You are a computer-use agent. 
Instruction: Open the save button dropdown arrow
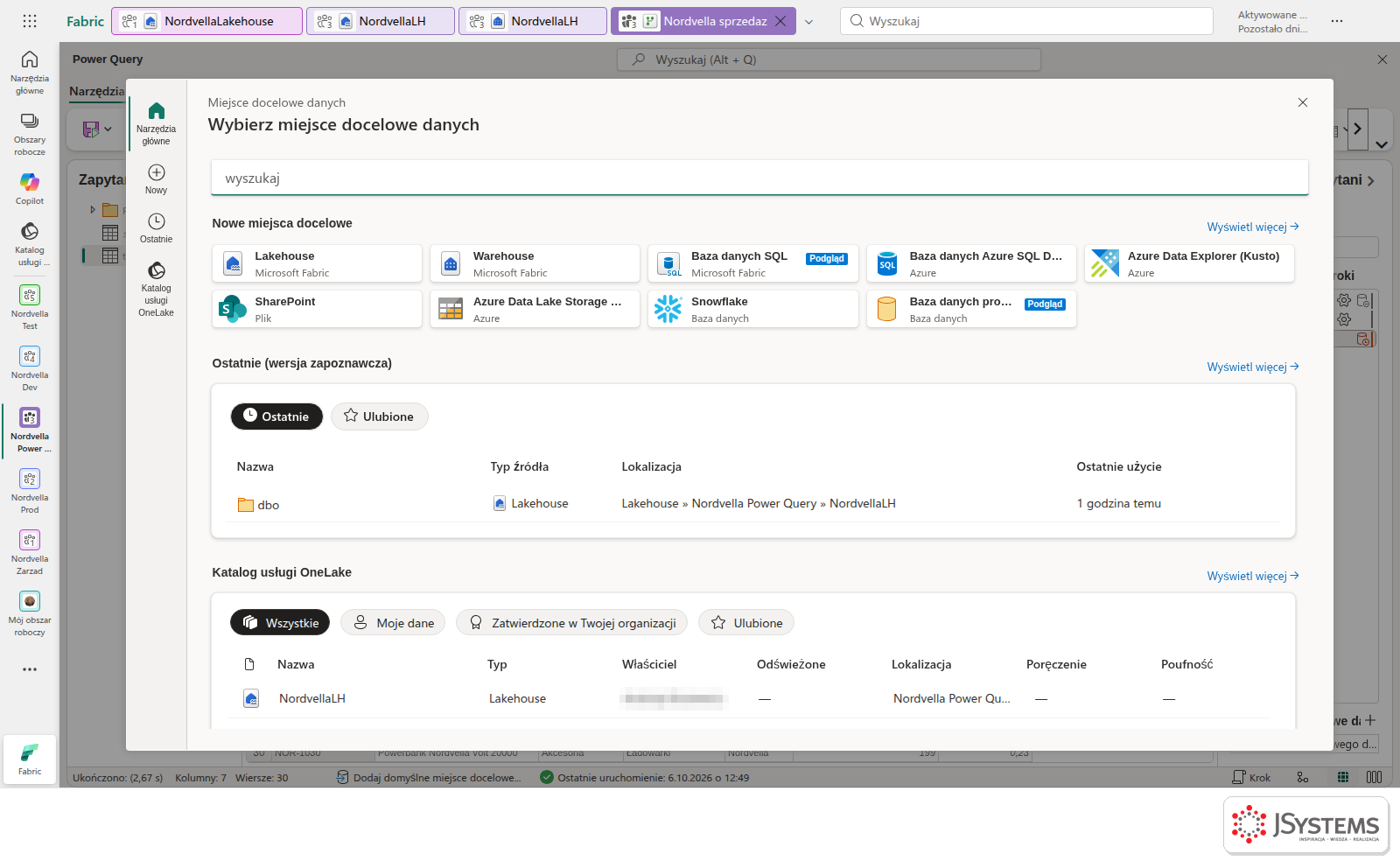tap(108, 129)
